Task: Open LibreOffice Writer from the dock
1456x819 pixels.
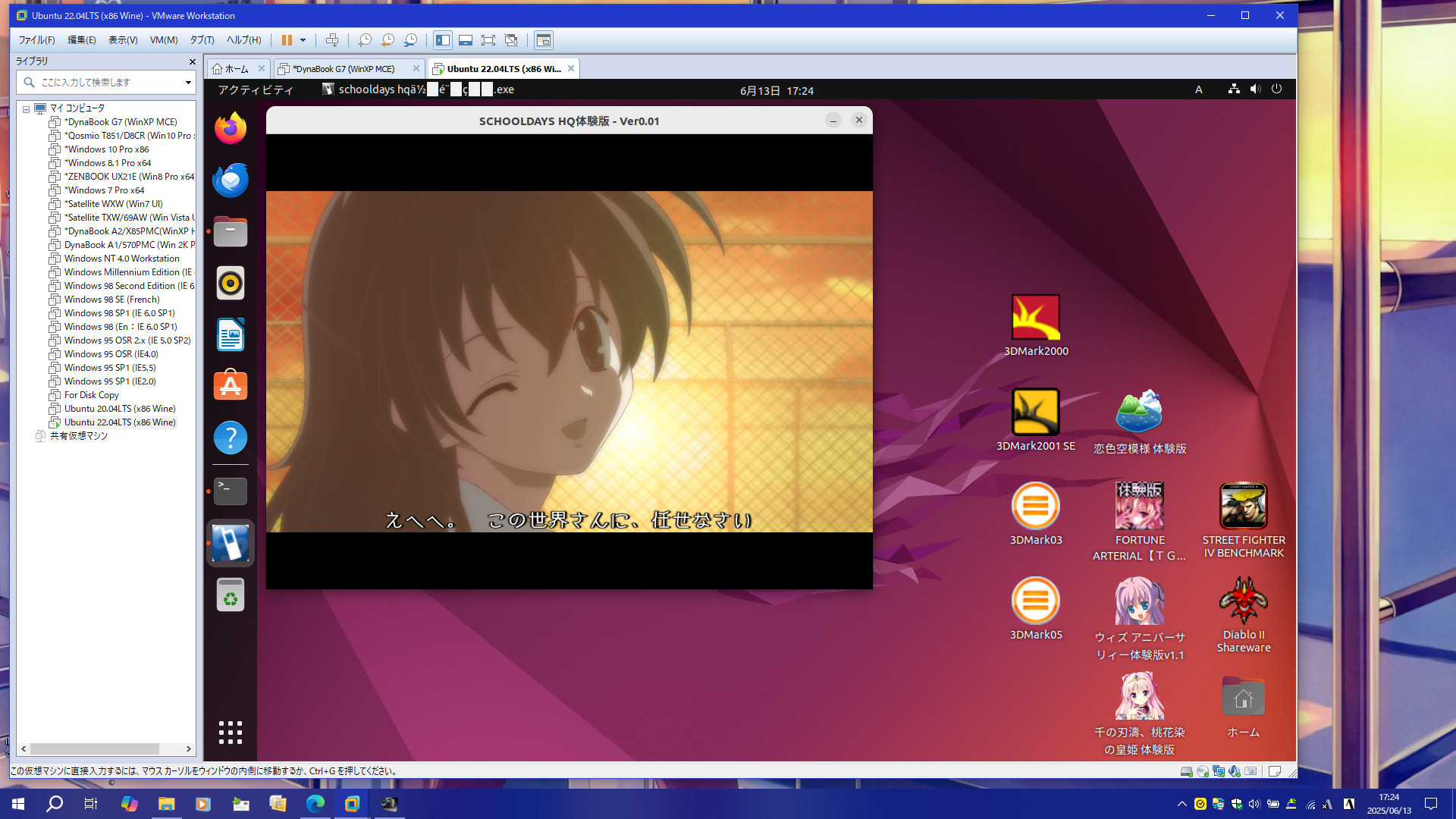Action: pyautogui.click(x=231, y=334)
